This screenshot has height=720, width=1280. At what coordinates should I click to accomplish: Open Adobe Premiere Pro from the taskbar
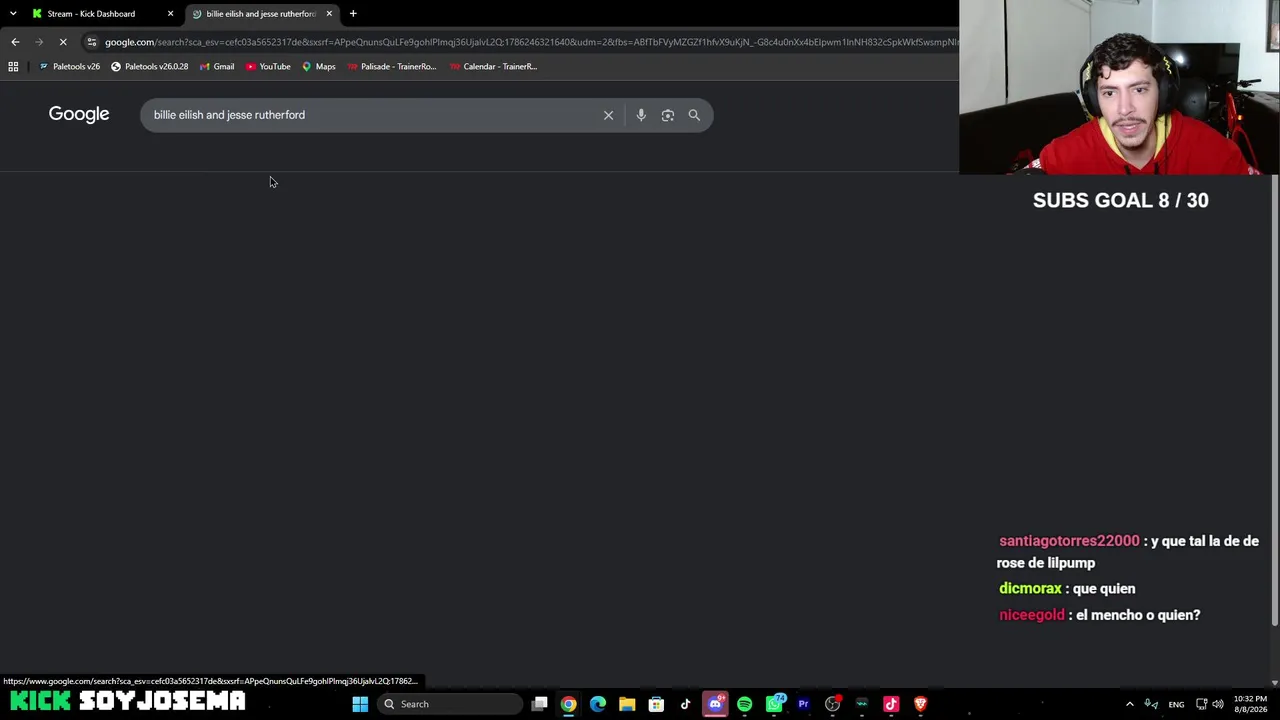tap(803, 704)
